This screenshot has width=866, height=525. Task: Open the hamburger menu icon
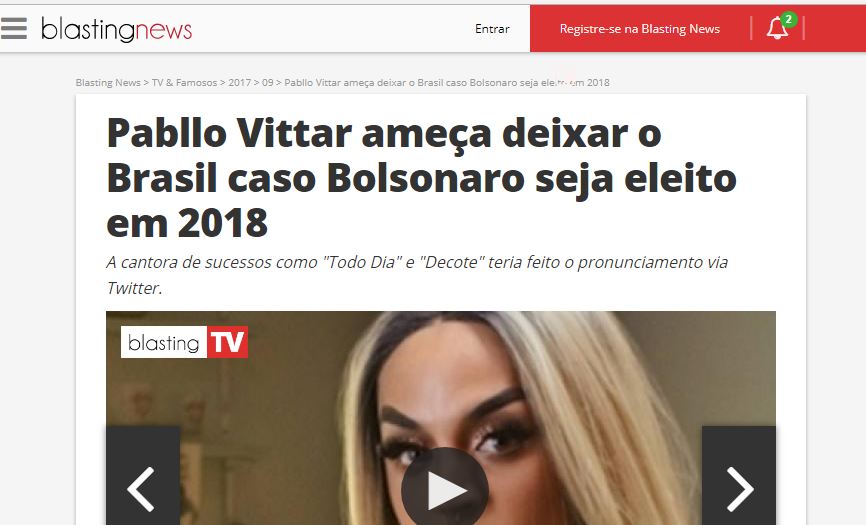click(x=14, y=28)
